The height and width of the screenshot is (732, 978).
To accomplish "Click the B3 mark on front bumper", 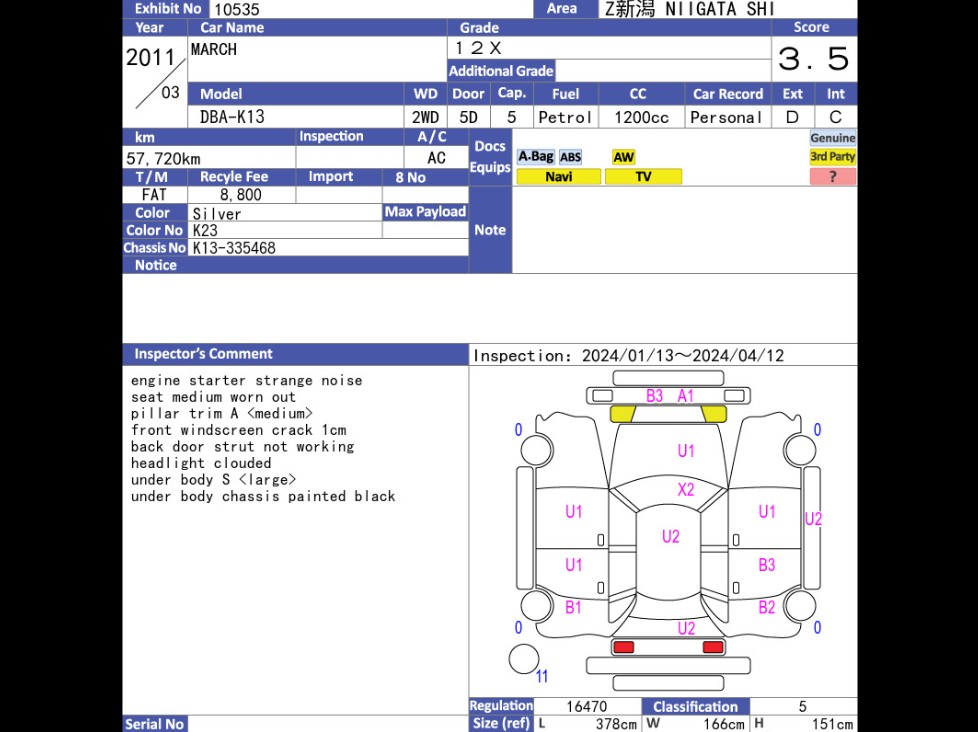I will 654,396.
